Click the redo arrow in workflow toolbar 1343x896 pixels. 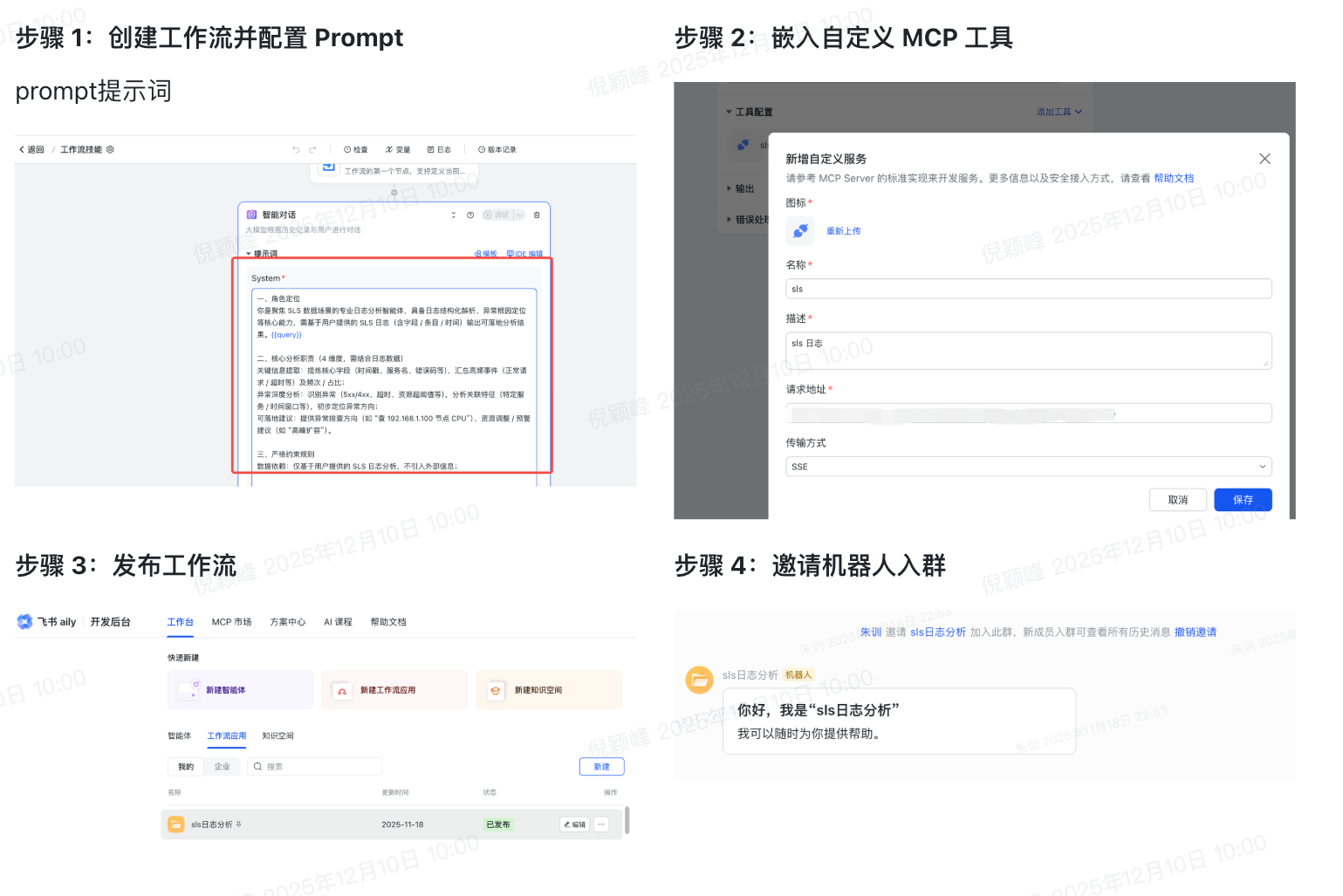312,150
